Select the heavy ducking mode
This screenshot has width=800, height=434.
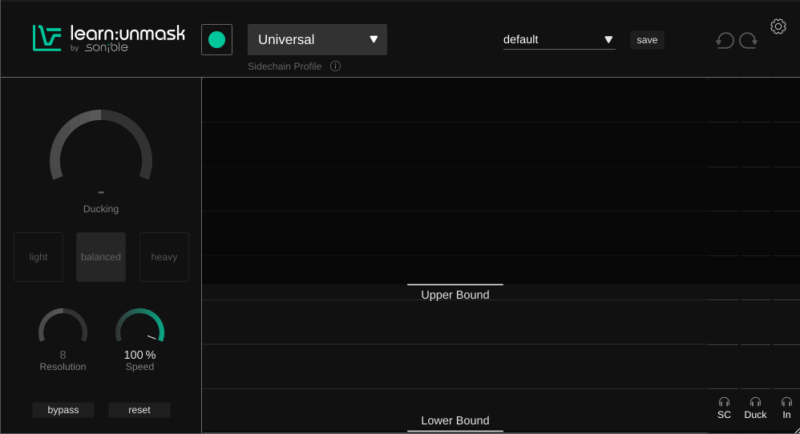click(164, 257)
